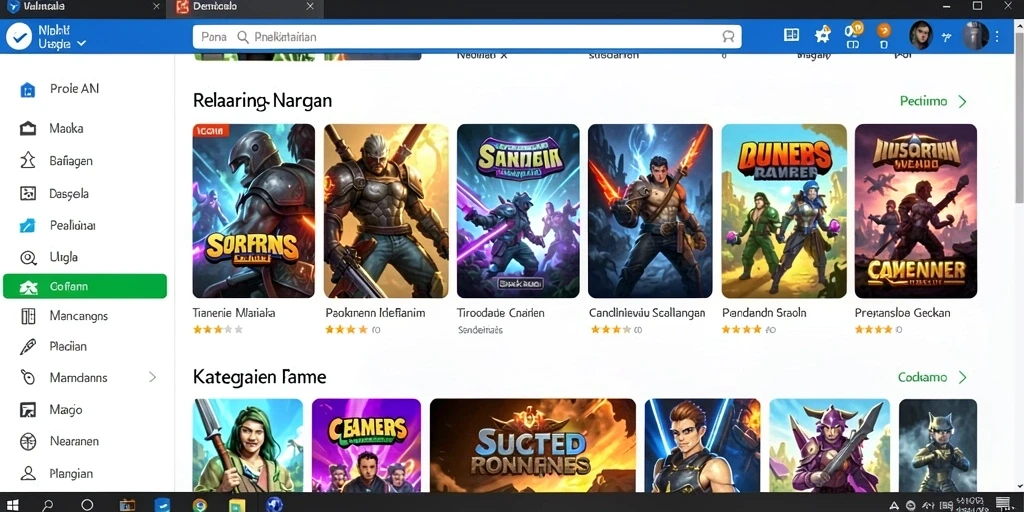1024x512 pixels.
Task: Open the Pectiimo link
Action: [923, 102]
